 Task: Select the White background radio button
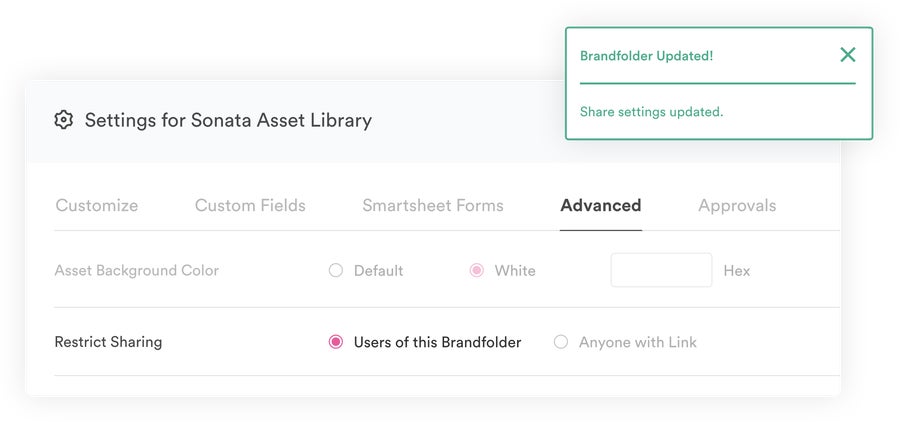(476, 270)
